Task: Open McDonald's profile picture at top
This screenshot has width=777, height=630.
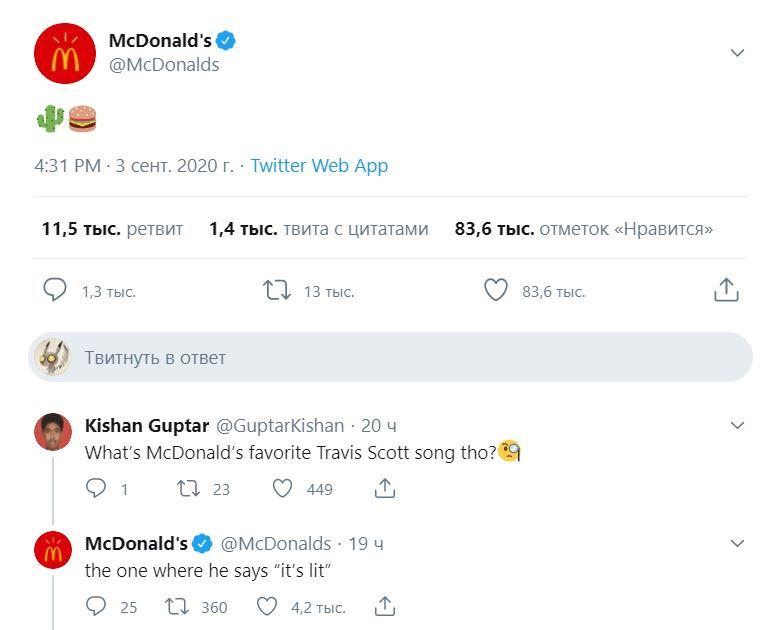Action: pos(65,53)
